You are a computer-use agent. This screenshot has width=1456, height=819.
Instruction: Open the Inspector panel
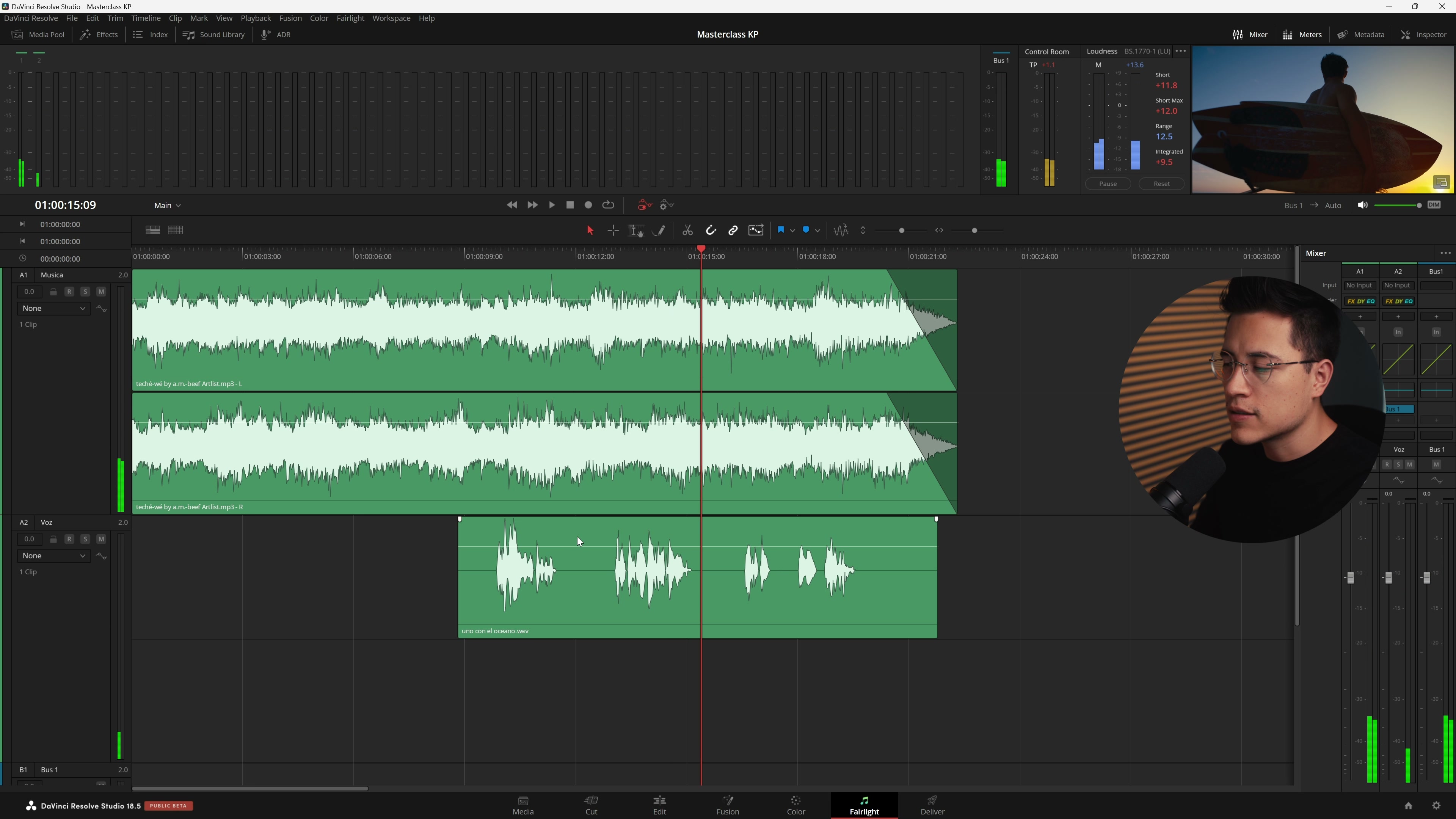(x=1424, y=35)
